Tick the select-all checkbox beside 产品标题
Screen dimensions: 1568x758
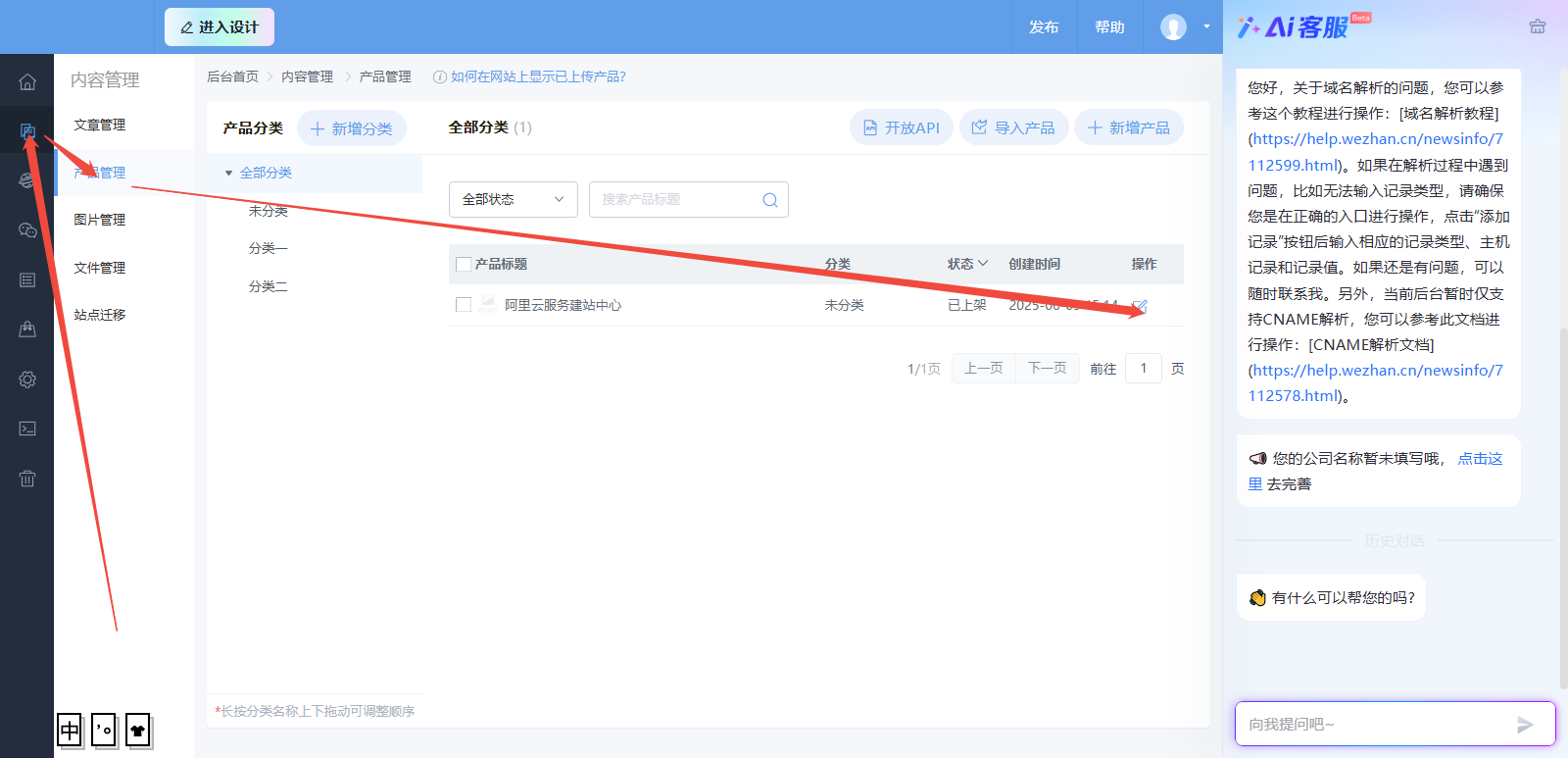464,264
